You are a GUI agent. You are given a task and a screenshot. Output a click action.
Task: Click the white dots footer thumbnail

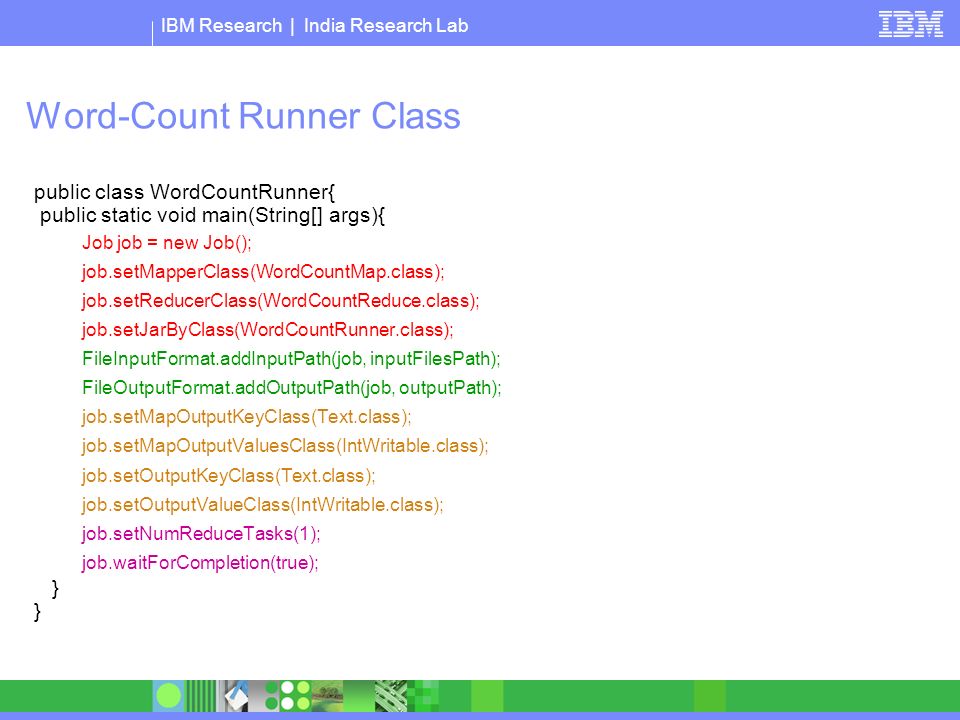click(295, 696)
